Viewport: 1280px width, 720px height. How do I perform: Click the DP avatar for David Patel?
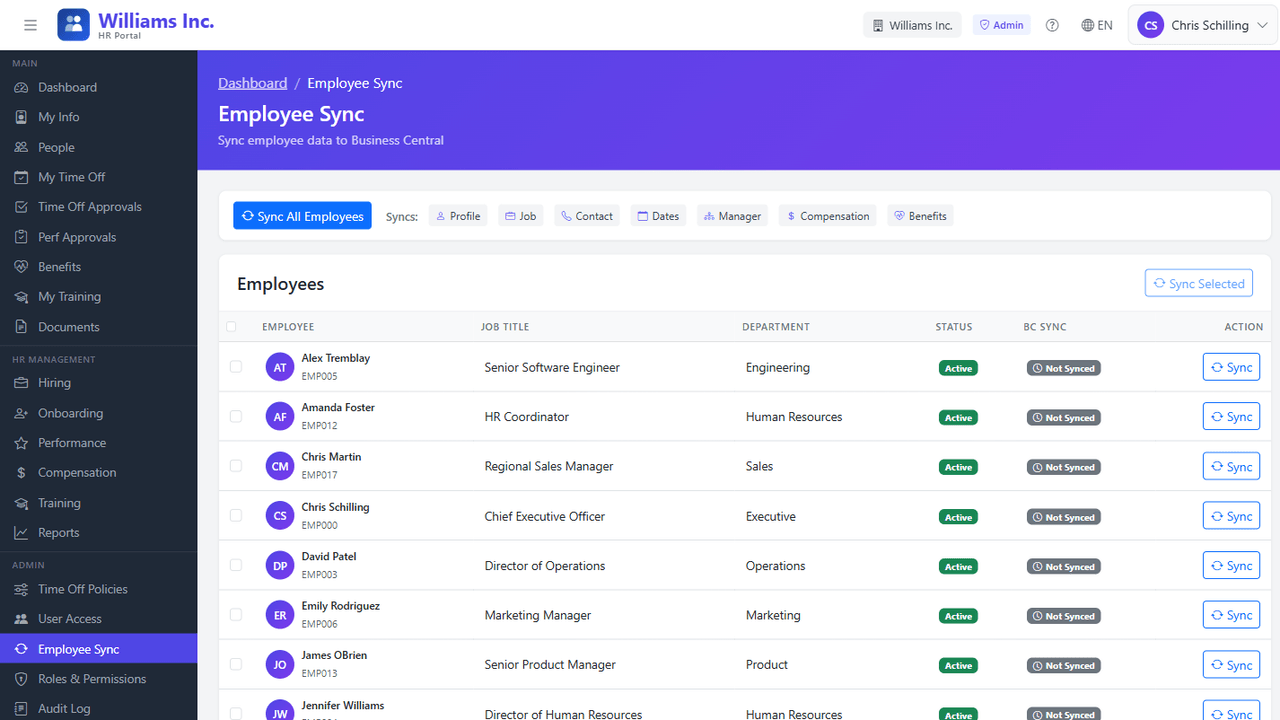(x=280, y=565)
